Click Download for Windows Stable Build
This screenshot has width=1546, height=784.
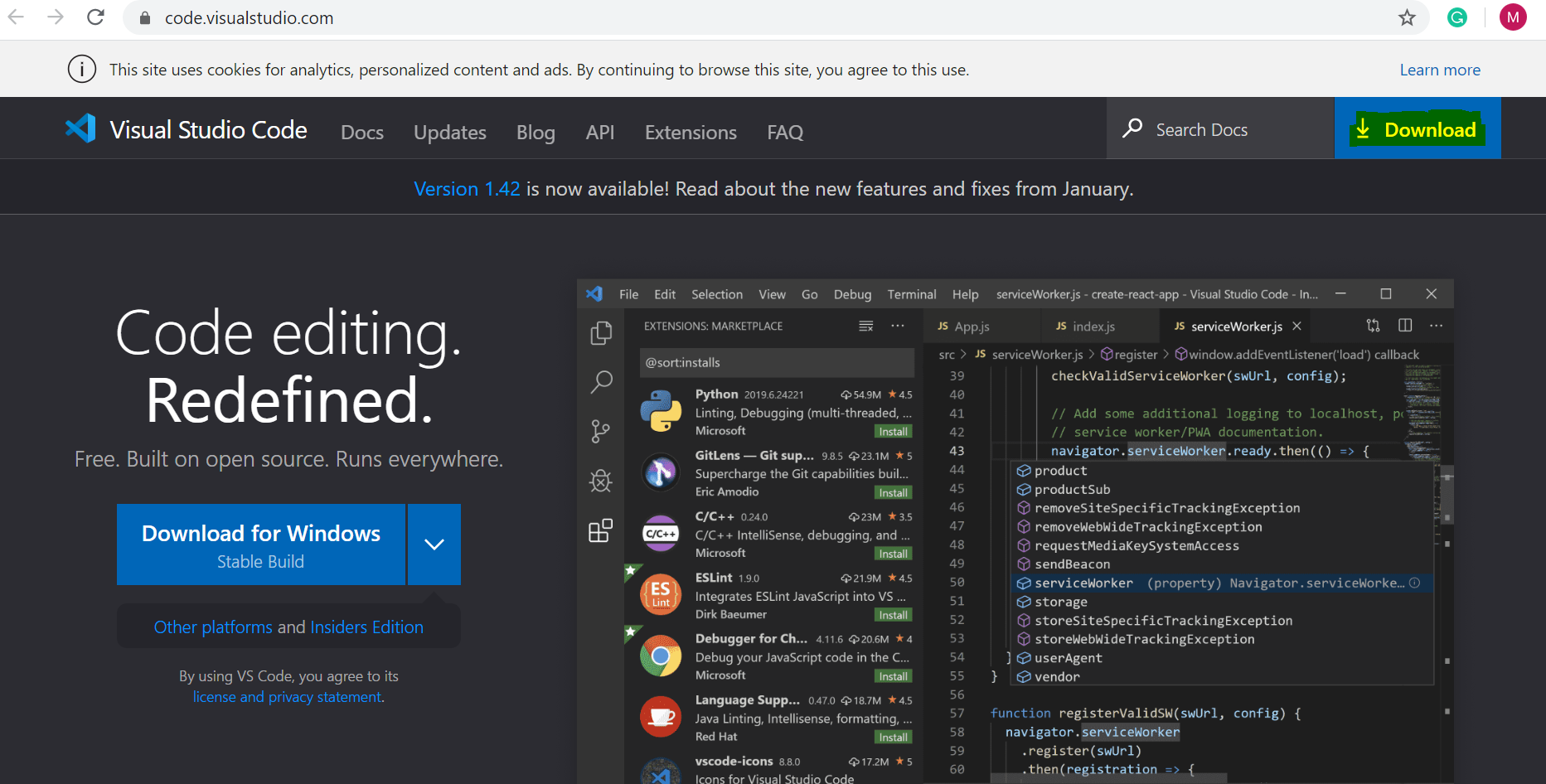click(x=261, y=544)
